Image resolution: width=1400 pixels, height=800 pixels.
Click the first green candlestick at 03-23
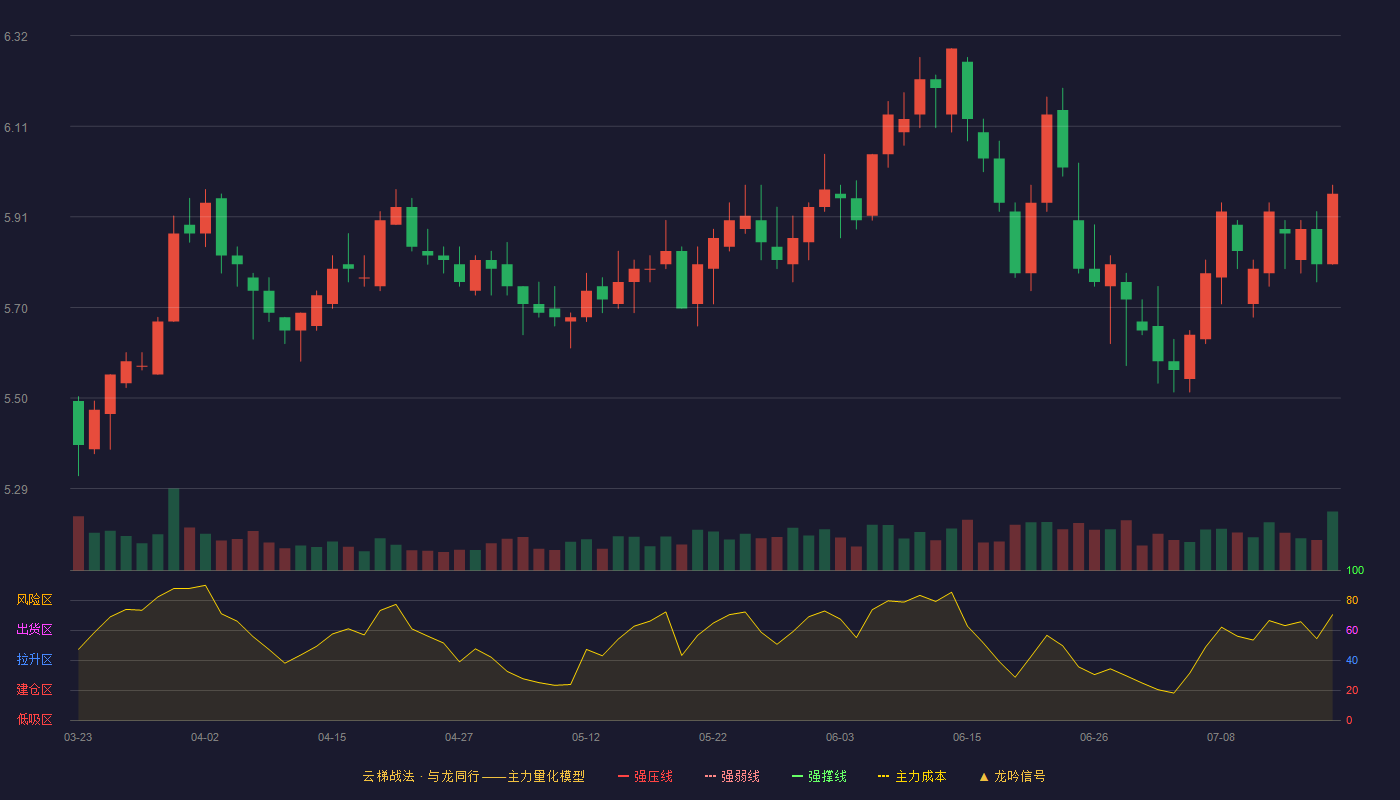[78, 423]
